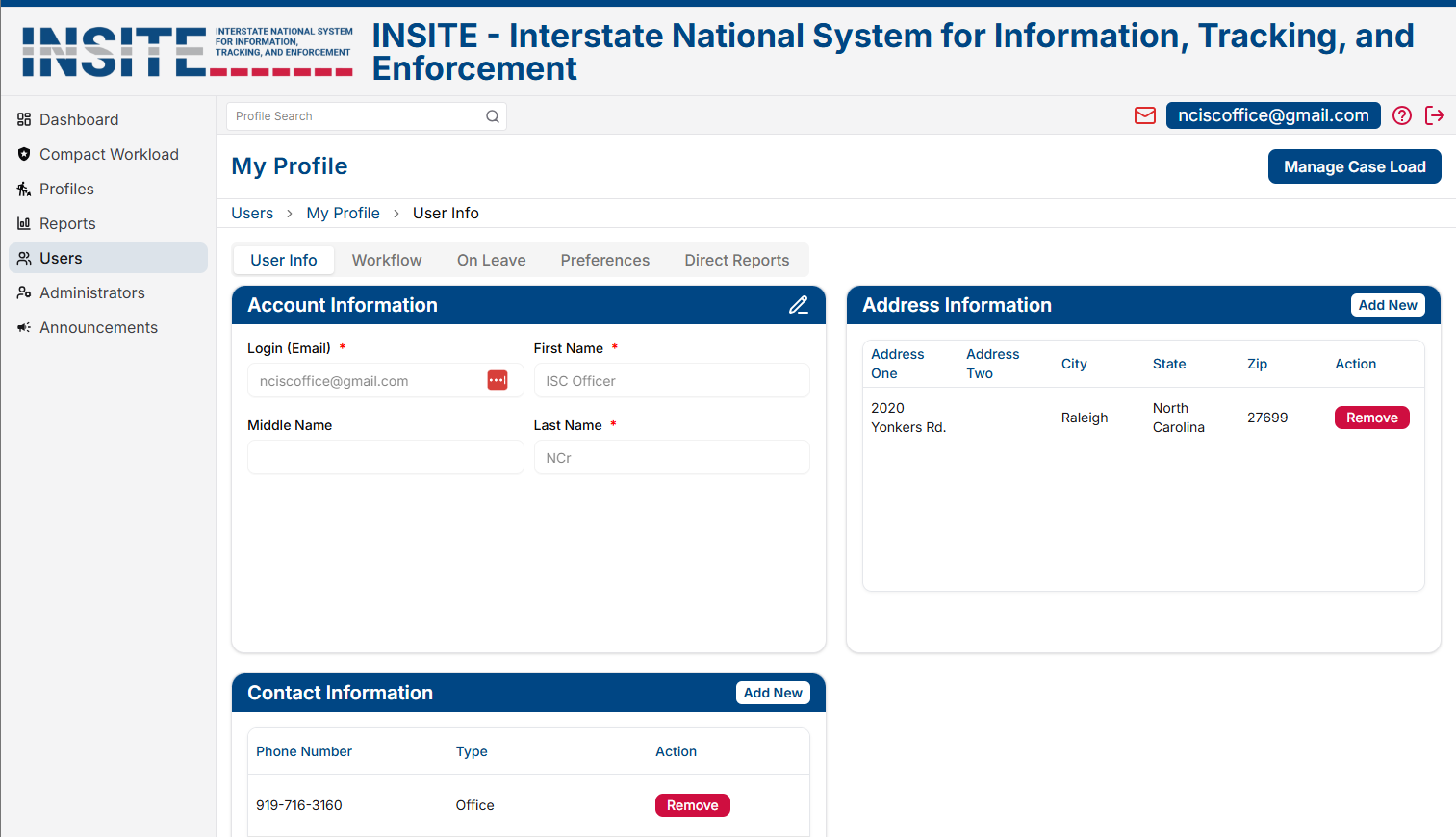
Task: Click the Manage Case Load button
Action: [1354, 166]
